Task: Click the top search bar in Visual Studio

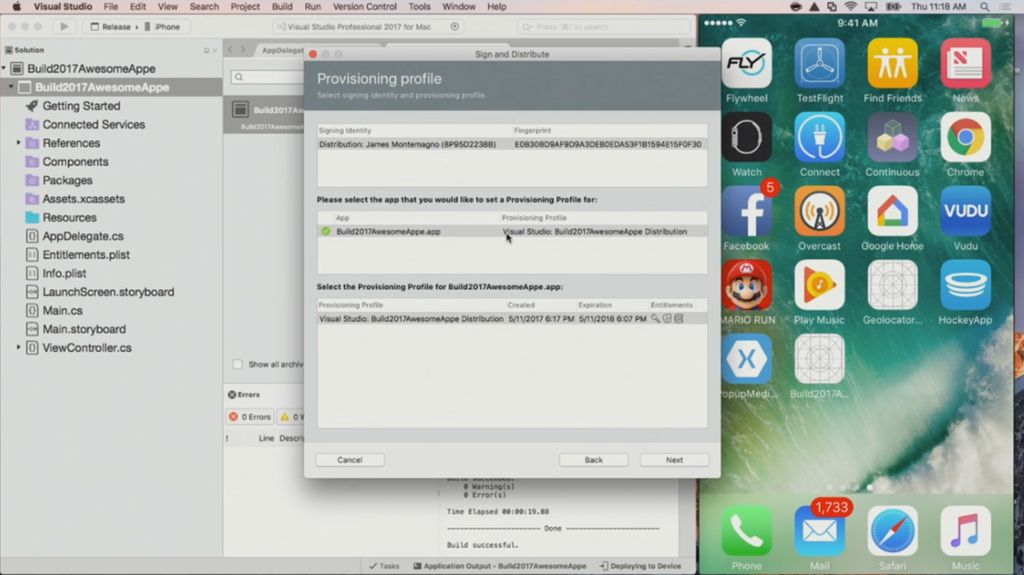Action: tap(604, 27)
